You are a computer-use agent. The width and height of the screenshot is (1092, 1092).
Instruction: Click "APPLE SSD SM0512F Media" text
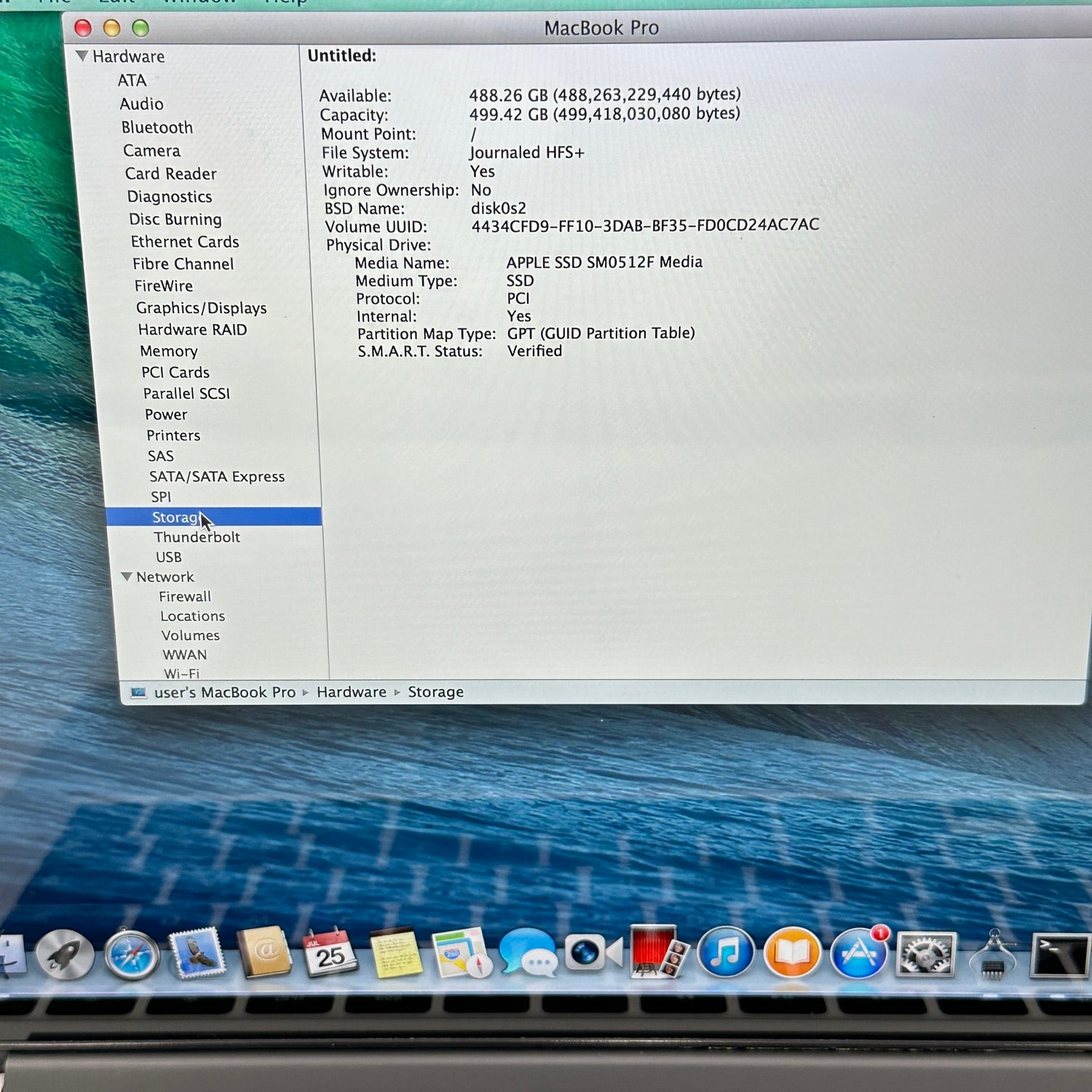coord(604,262)
